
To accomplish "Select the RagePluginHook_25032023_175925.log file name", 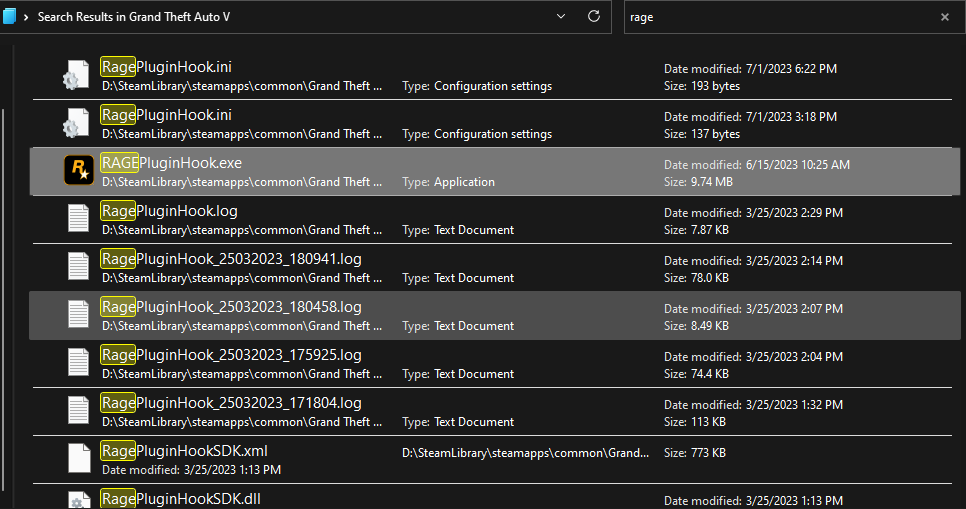I will tap(231, 355).
